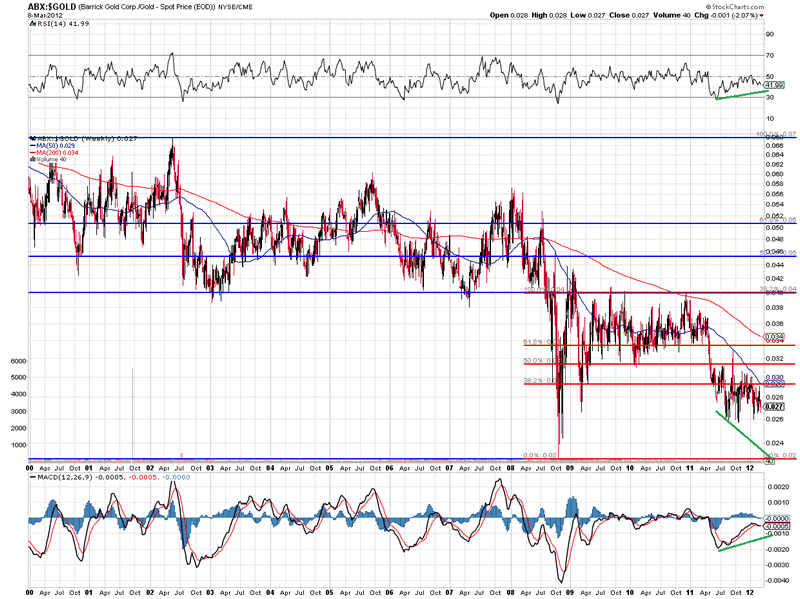This screenshot has width=800, height=599.
Task: Click the 0.064 price axis label
Action: [774, 155]
